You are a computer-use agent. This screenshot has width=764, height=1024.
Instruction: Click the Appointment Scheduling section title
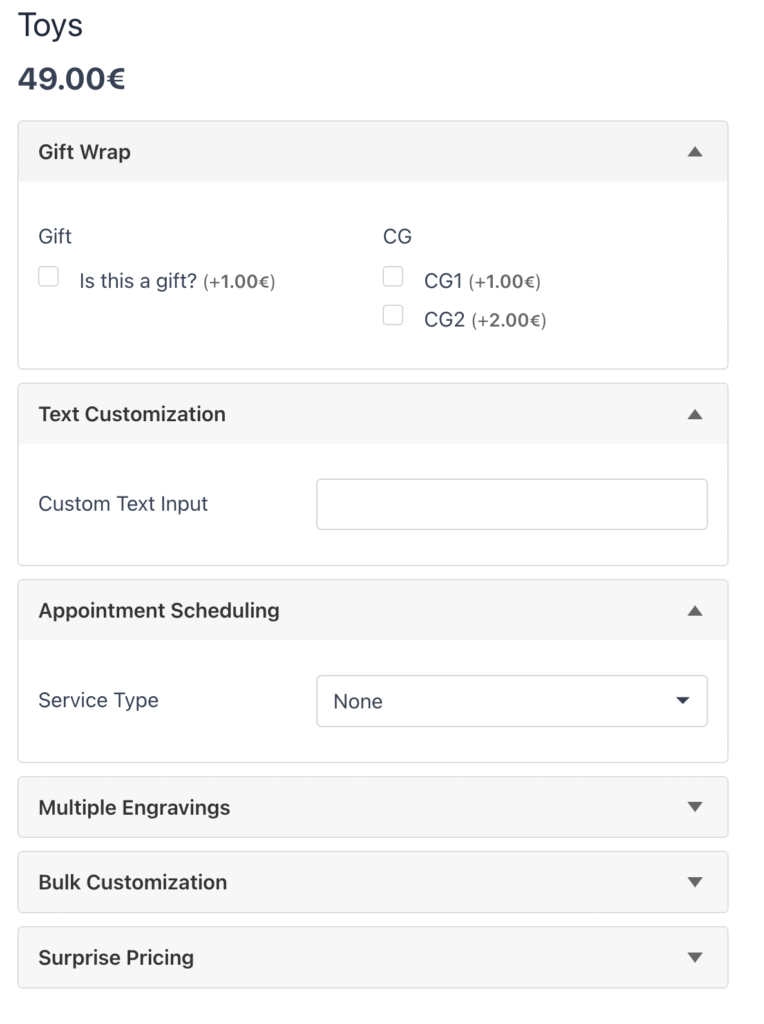pos(159,611)
